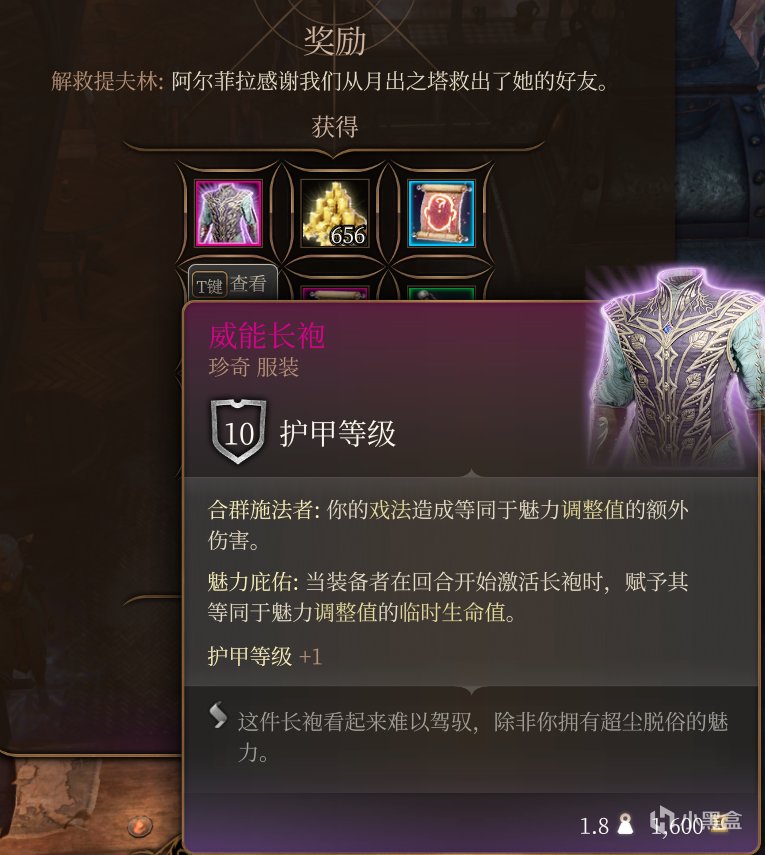Click the armor class shield icon showing 10
Viewport: 765px width, 855px height.
(x=238, y=431)
